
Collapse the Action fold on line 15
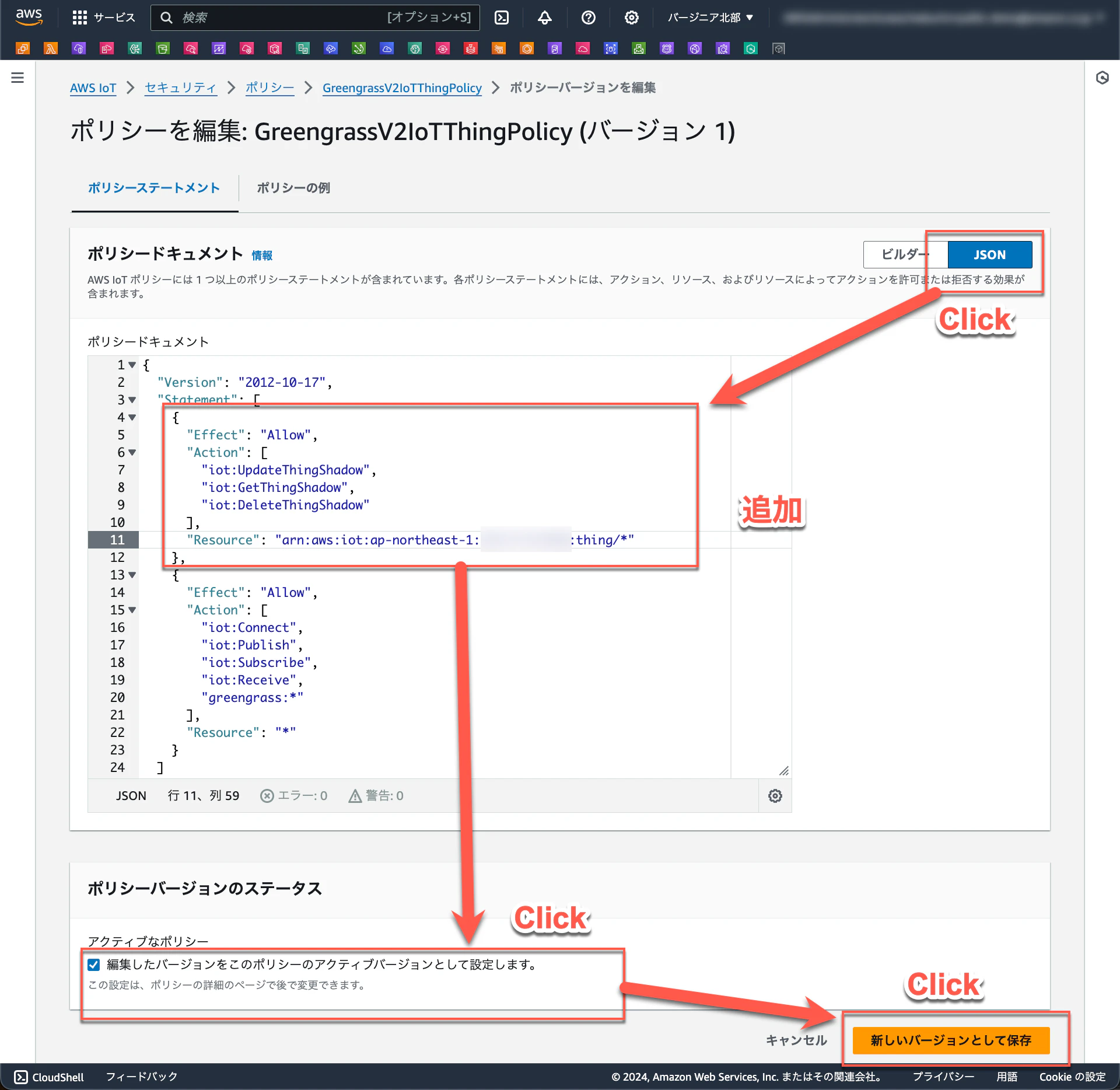click(132, 610)
